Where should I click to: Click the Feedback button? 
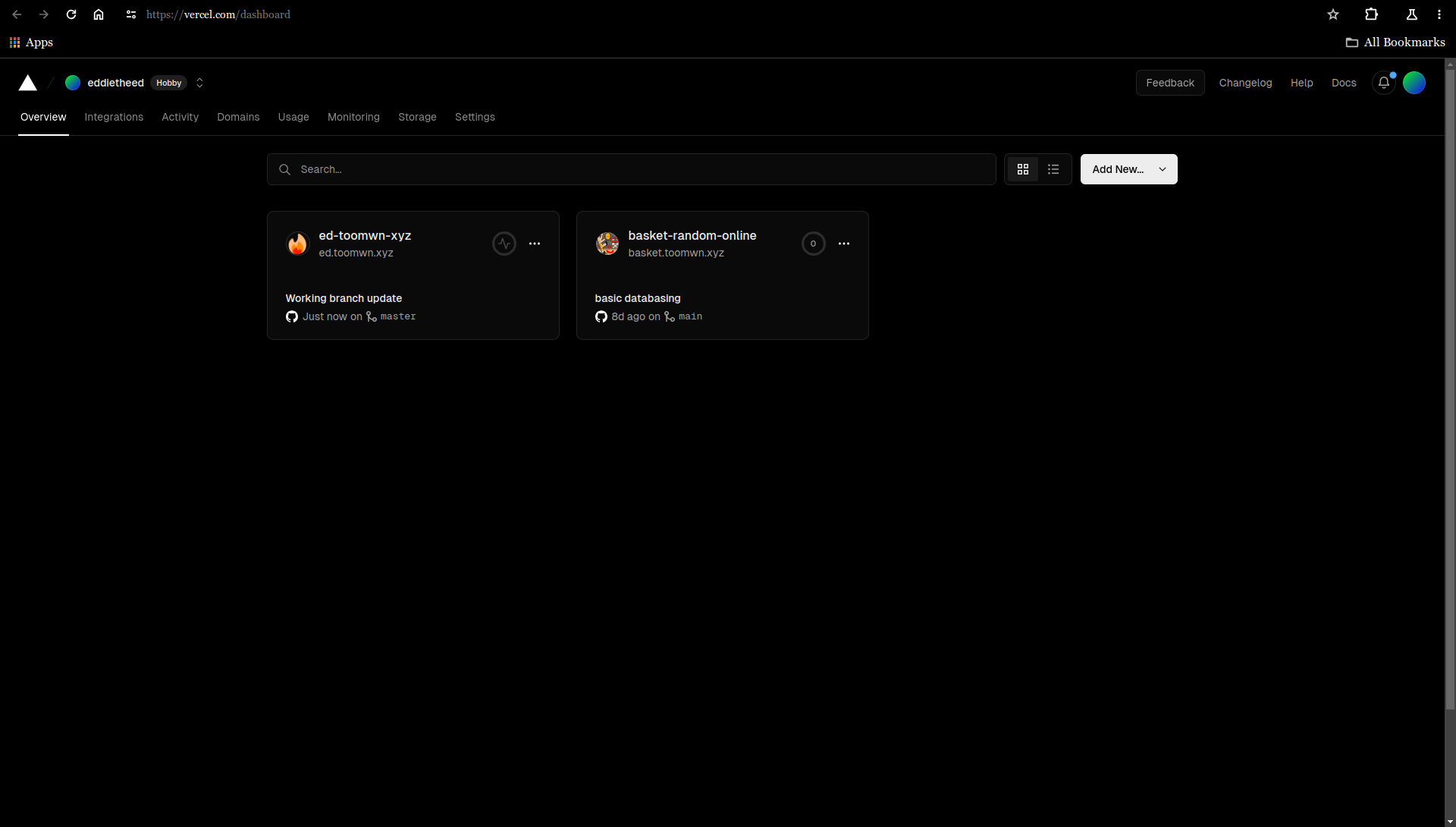[1169, 83]
